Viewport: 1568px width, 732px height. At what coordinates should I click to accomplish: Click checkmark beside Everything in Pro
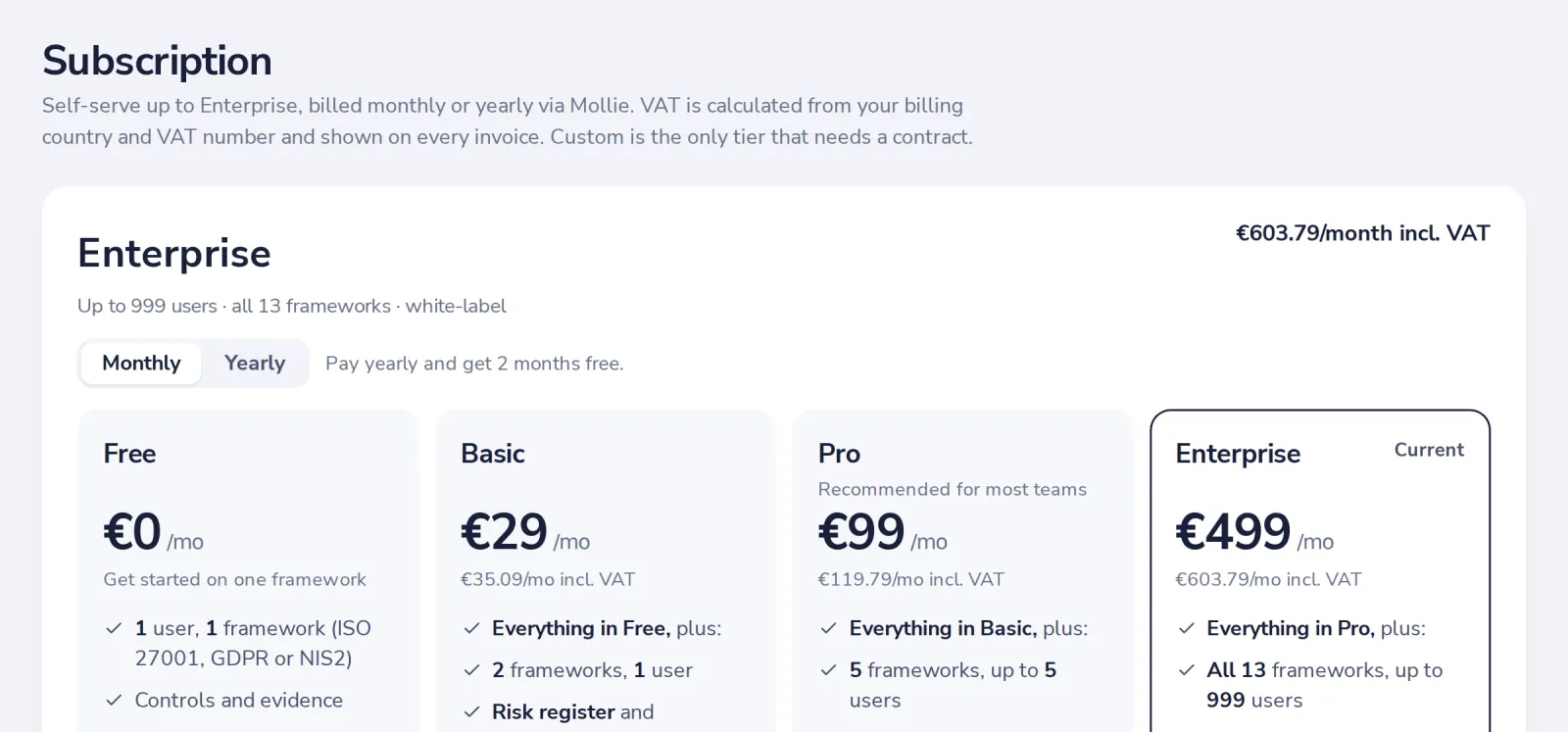pos(1187,628)
